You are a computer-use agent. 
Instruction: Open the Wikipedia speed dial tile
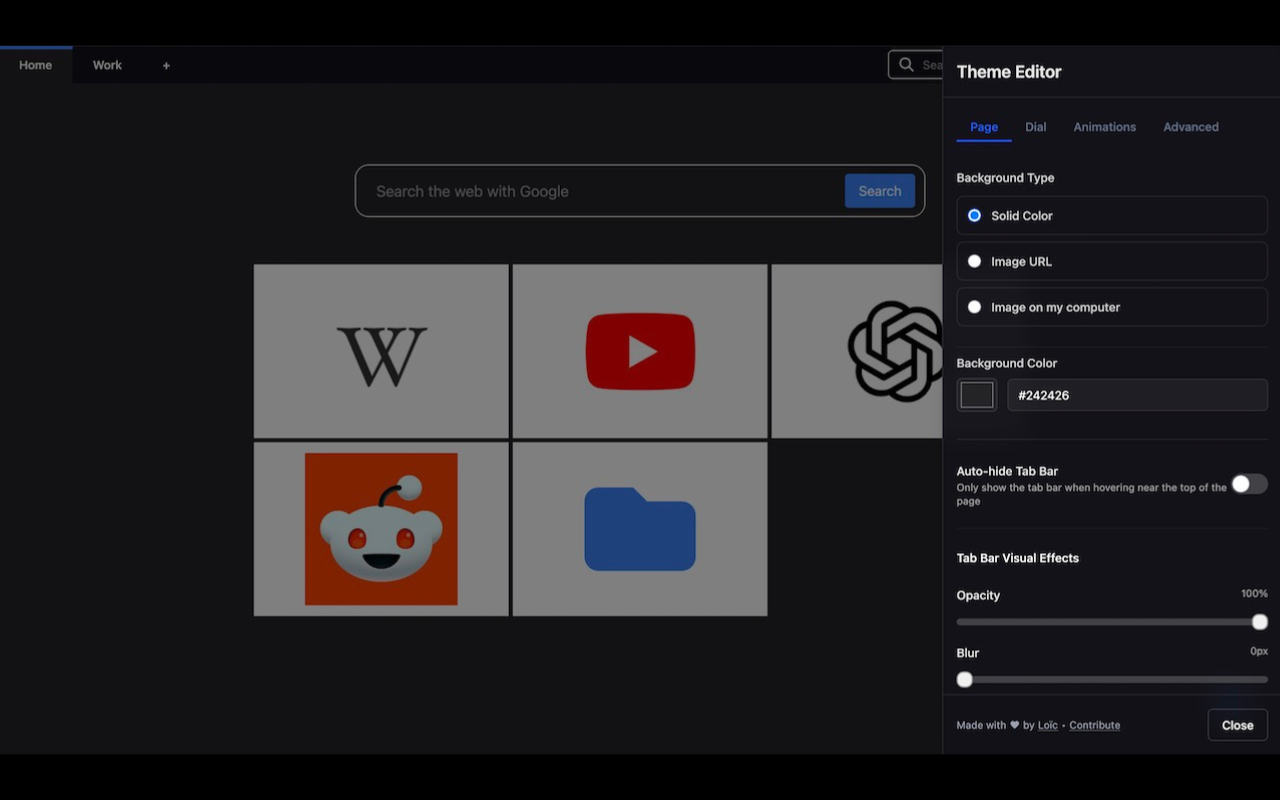tap(381, 351)
